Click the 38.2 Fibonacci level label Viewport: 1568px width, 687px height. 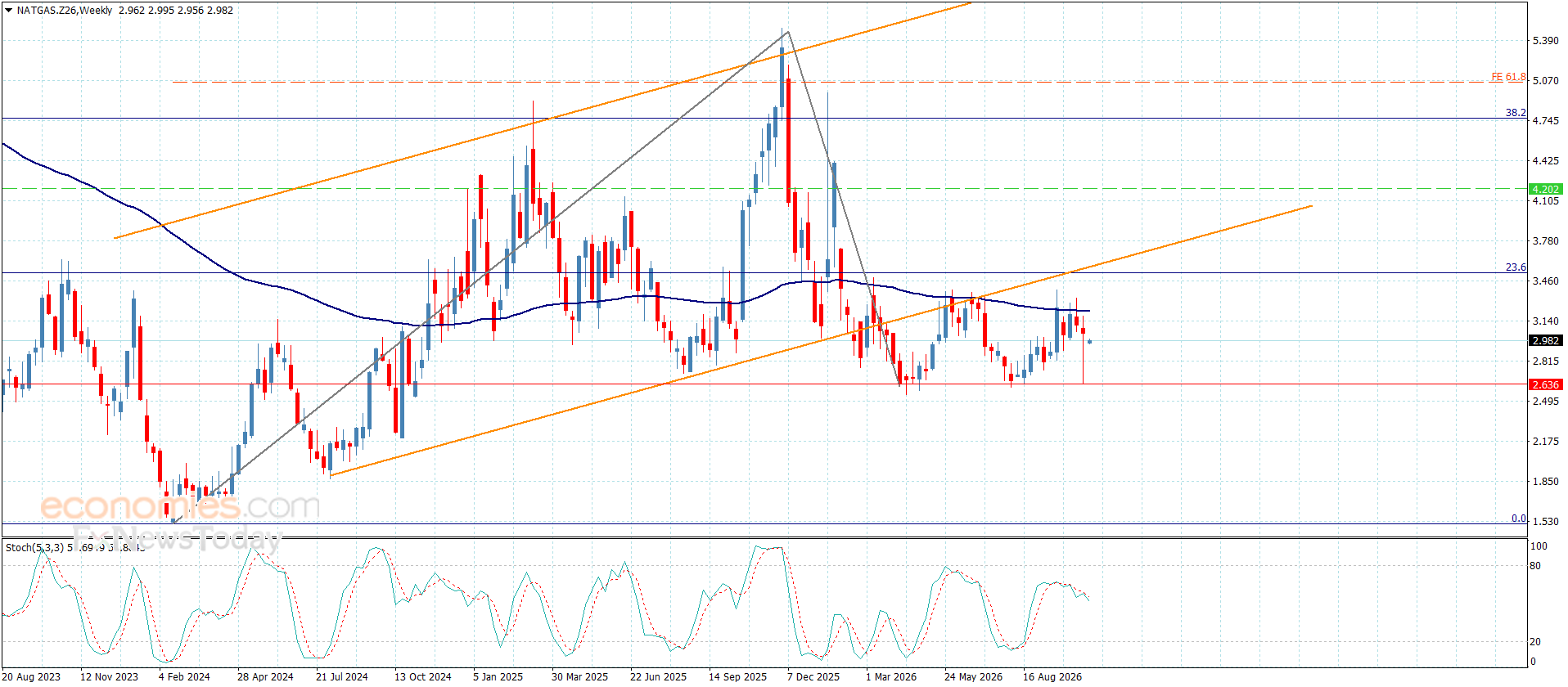1516,113
